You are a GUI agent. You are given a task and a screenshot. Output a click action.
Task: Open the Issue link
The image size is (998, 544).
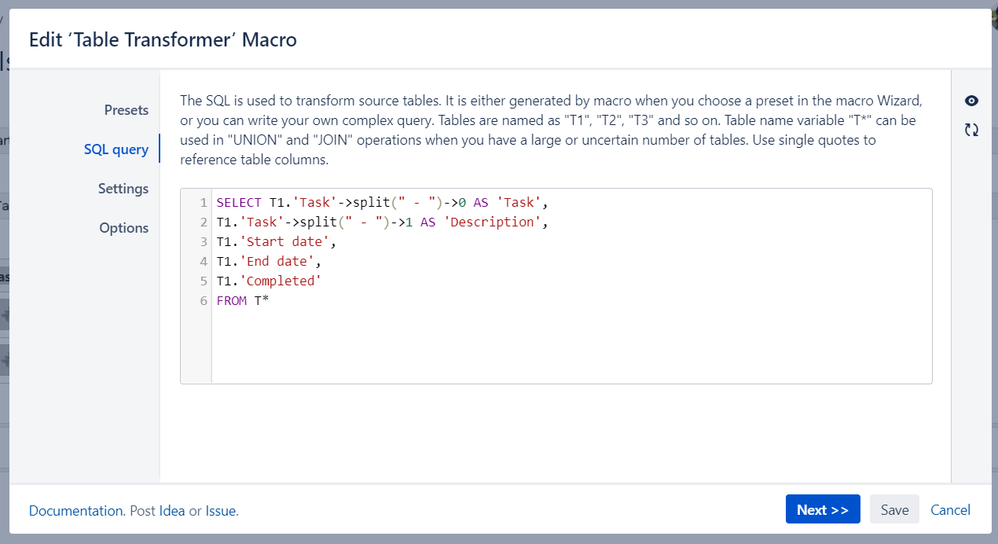(x=220, y=511)
